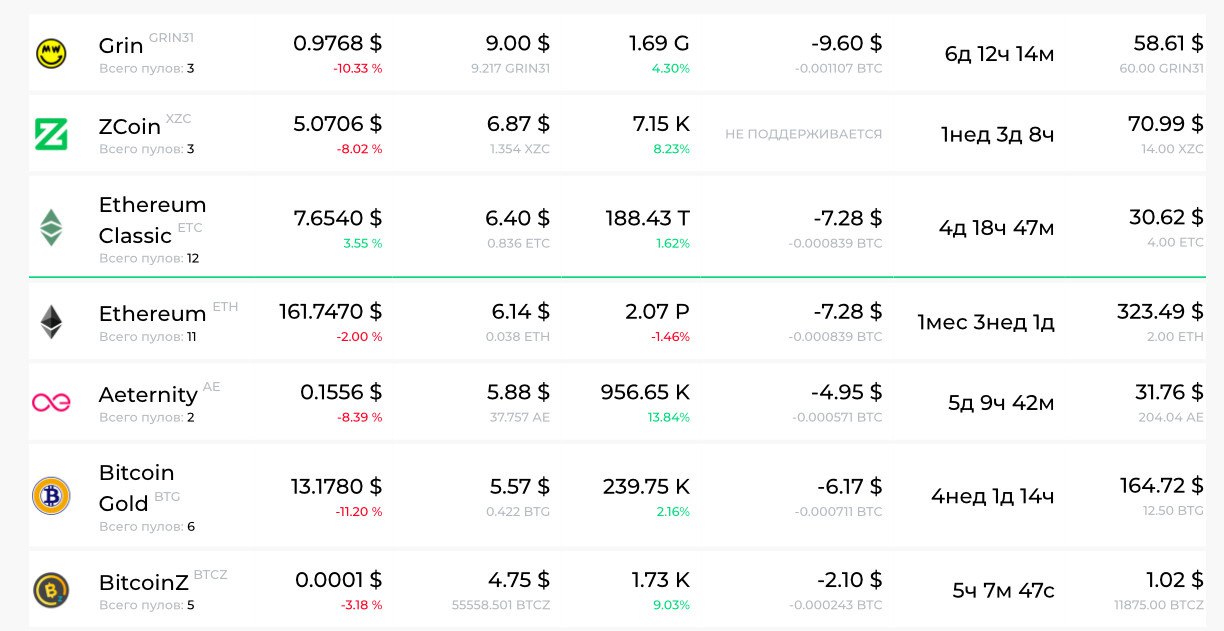The width and height of the screenshot is (1224, 631).
Task: Click BitcoinZ hashrate 1.73 K
Action: click(661, 580)
